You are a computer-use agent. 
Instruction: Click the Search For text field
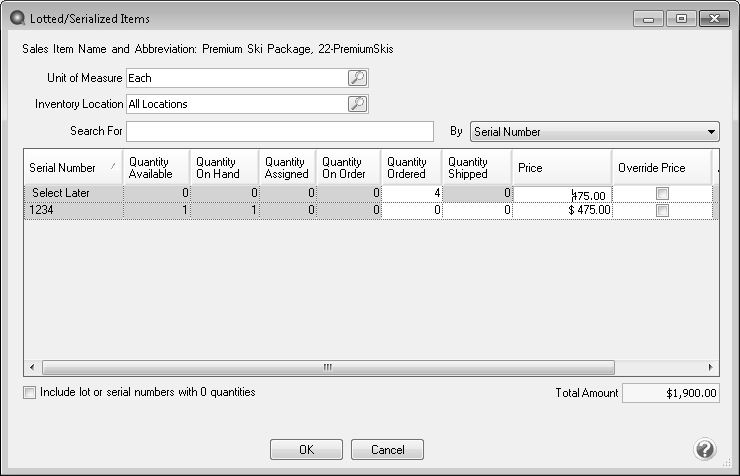280,131
